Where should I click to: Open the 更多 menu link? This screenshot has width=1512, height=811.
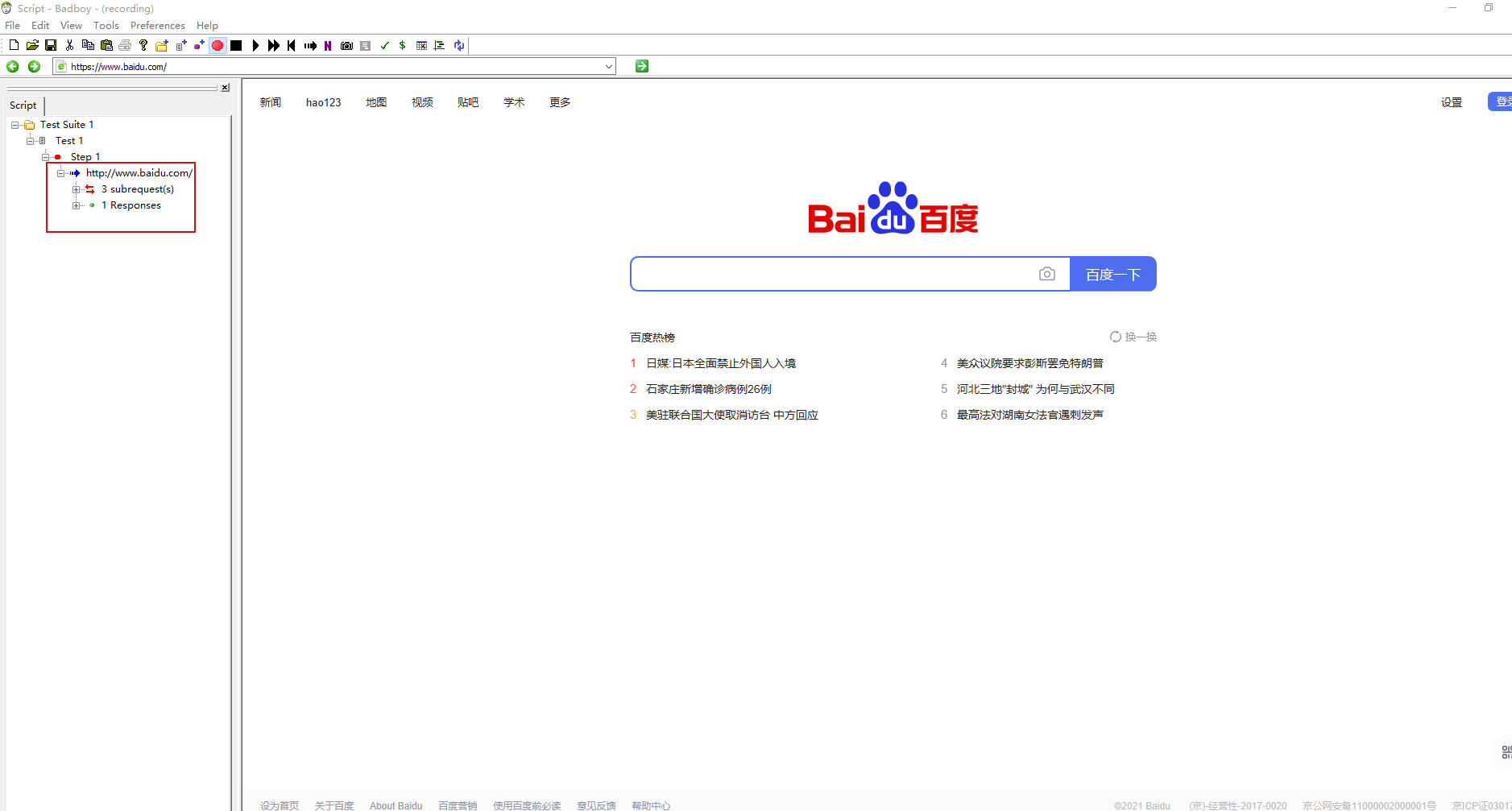(560, 102)
